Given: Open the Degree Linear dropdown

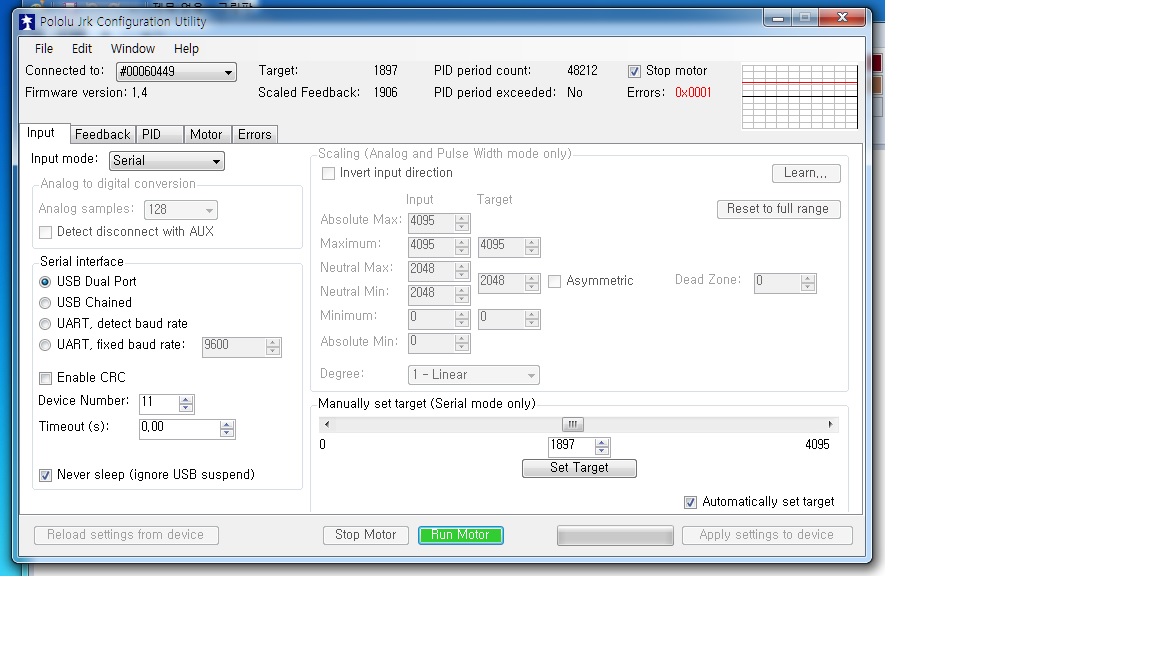Looking at the screenshot, I should pos(473,375).
